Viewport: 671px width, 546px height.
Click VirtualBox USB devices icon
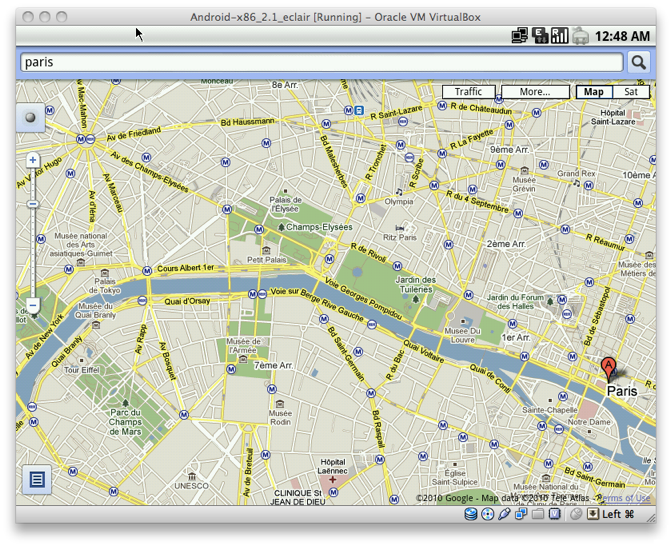504,514
